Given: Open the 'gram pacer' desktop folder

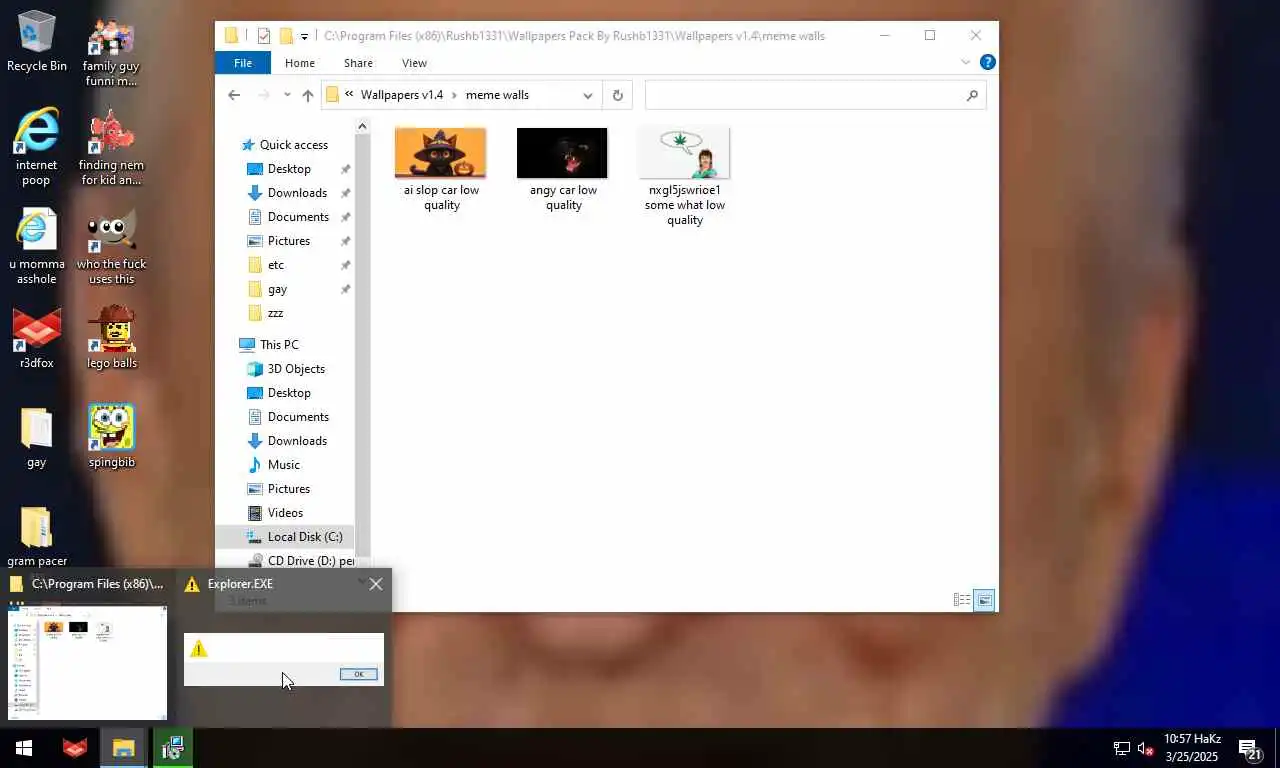Looking at the screenshot, I should click(36, 536).
